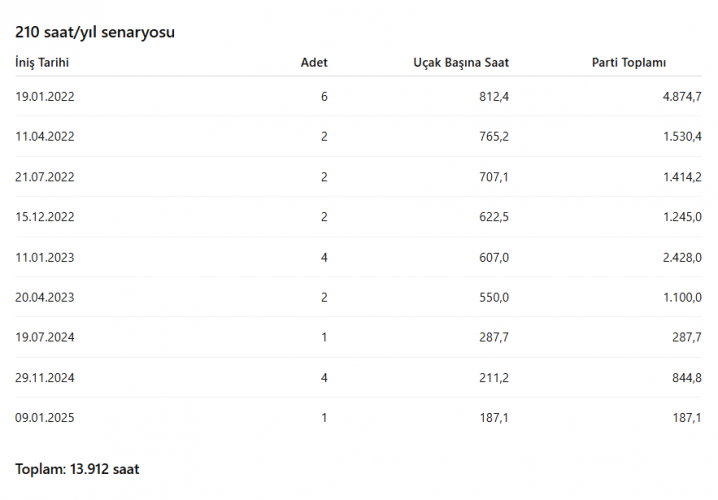Screen dimensions: 718x500
Task: Select the 19.07.2024 date entry
Action: 44,337
